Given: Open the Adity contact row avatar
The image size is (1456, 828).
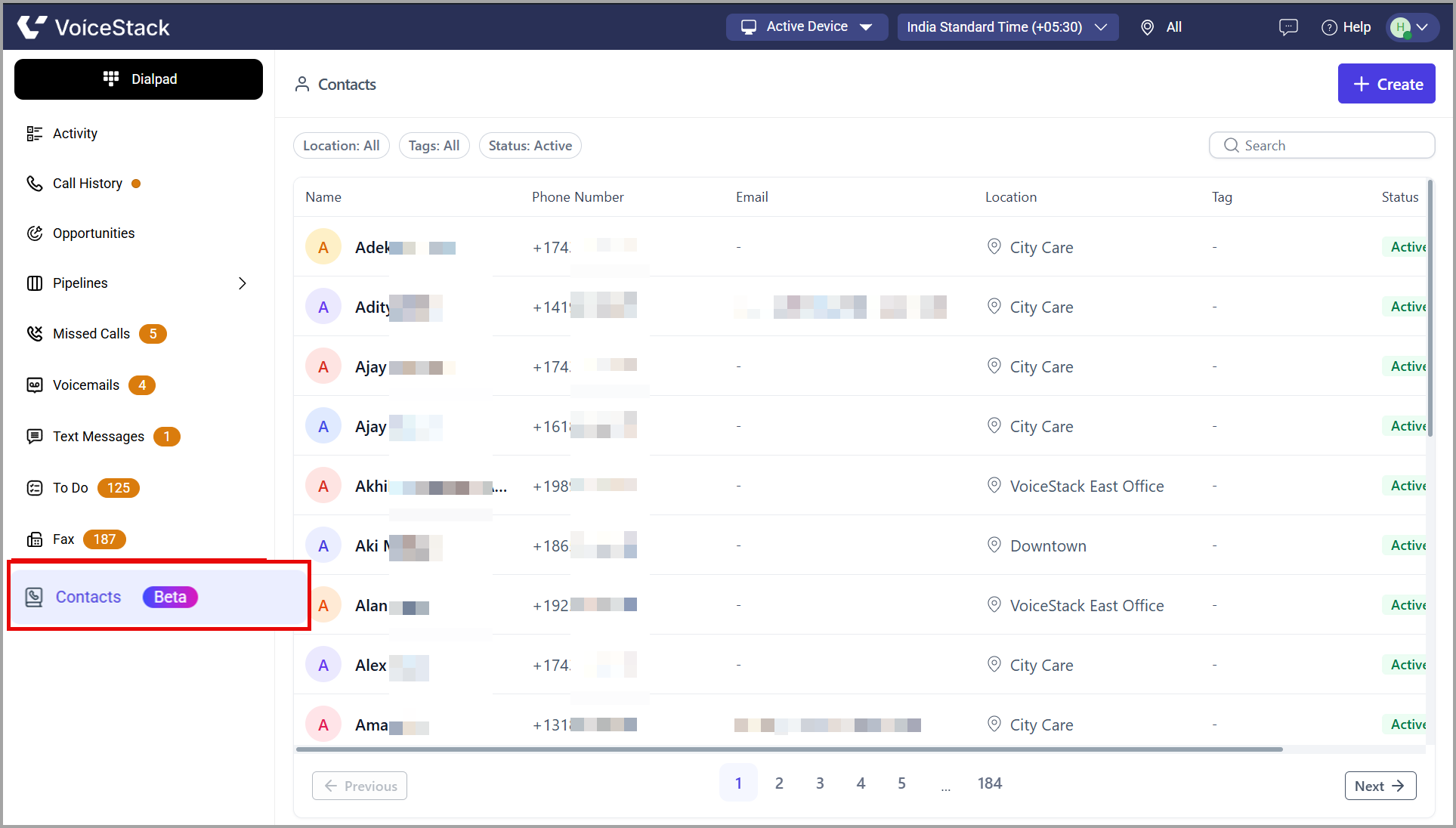Looking at the screenshot, I should tap(323, 307).
